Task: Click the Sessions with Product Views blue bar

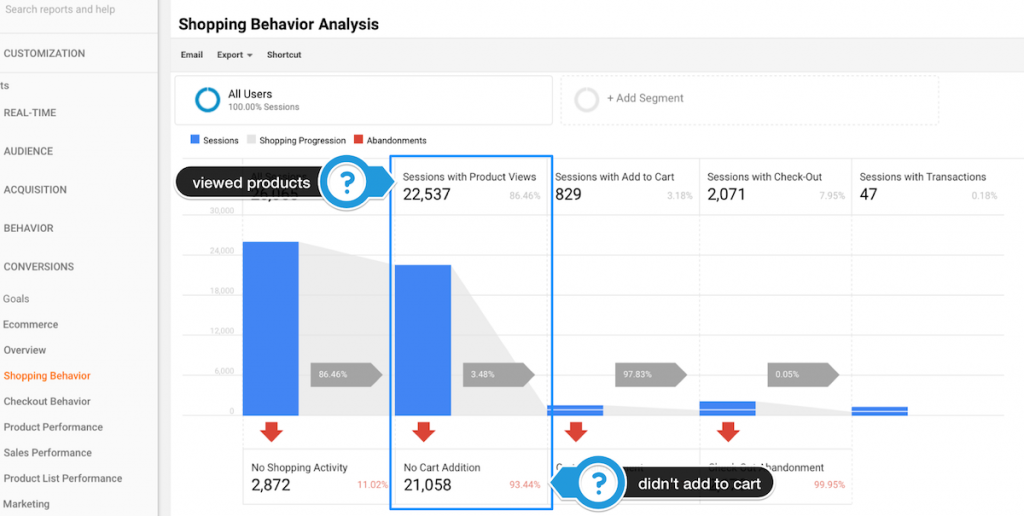Action: click(423, 340)
